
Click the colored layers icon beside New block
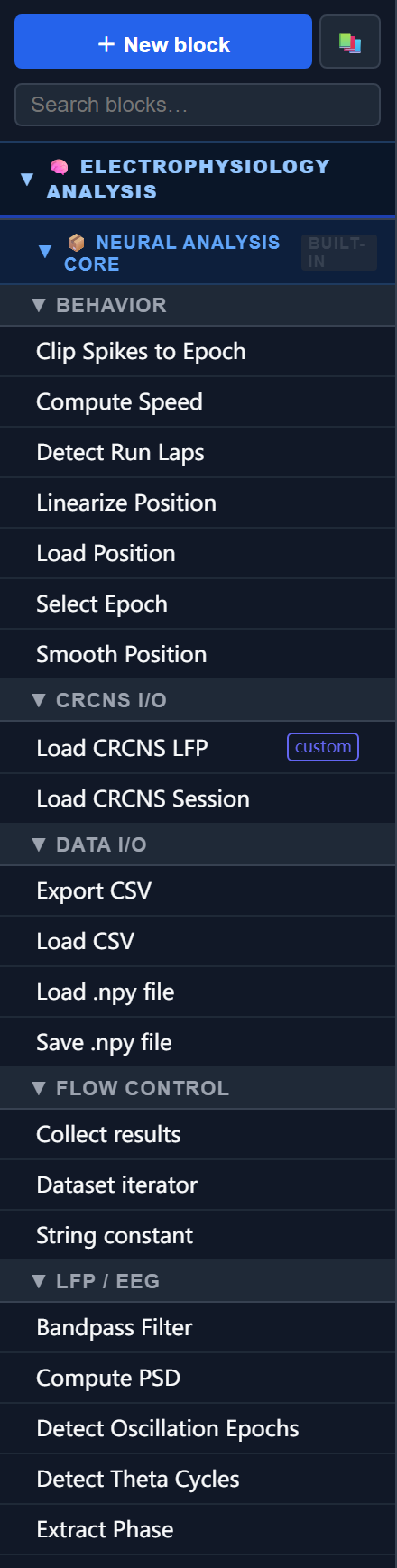tap(350, 42)
